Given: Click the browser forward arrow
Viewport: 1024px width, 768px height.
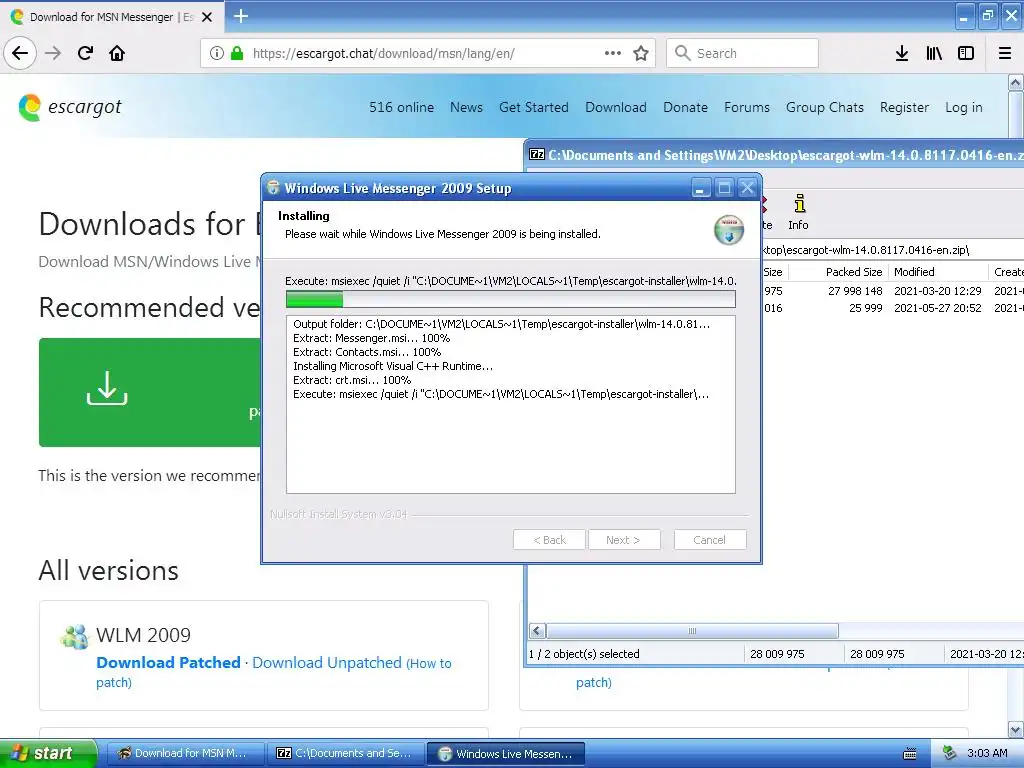Looking at the screenshot, I should pyautogui.click(x=53, y=53).
